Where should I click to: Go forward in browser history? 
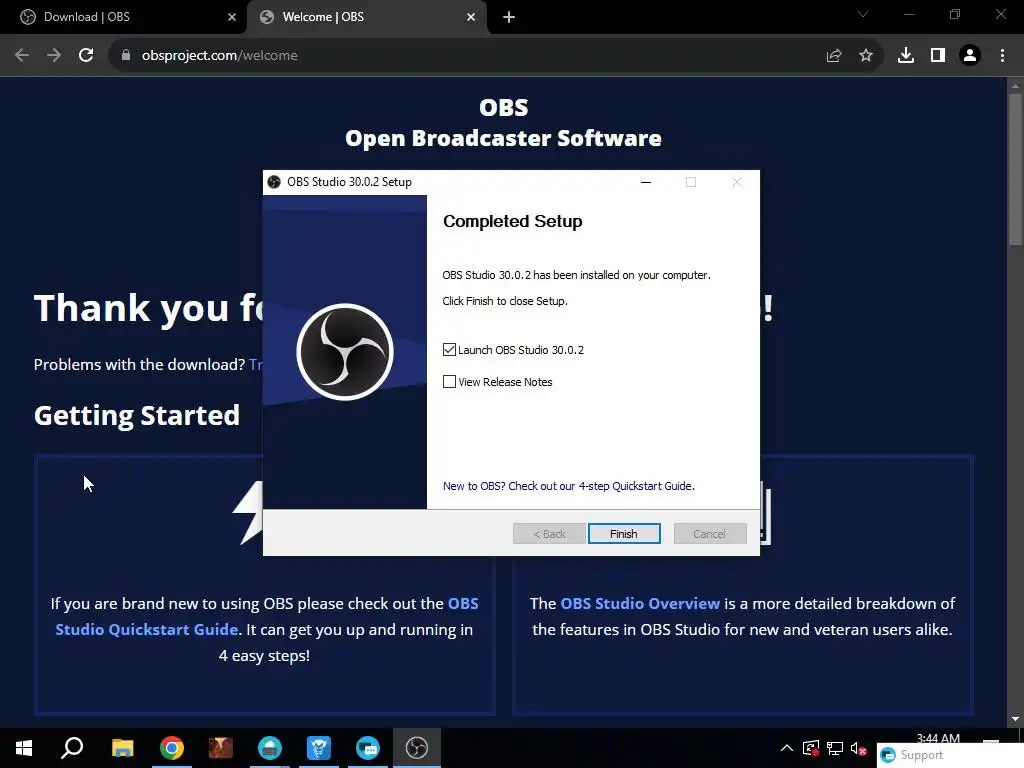point(54,56)
